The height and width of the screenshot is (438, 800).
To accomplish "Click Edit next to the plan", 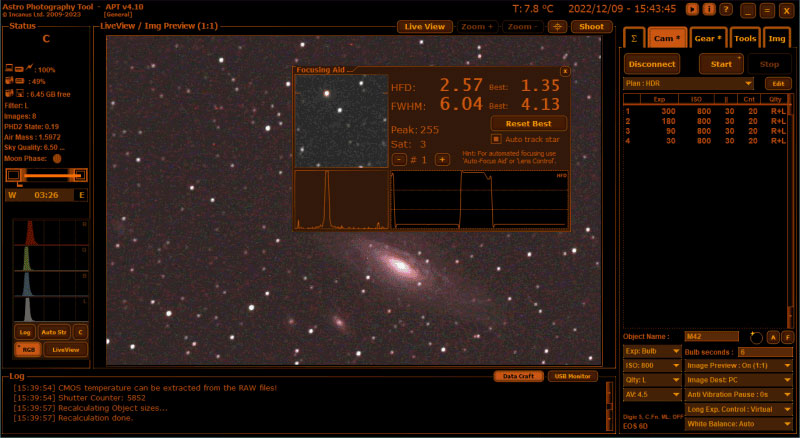I will [778, 84].
